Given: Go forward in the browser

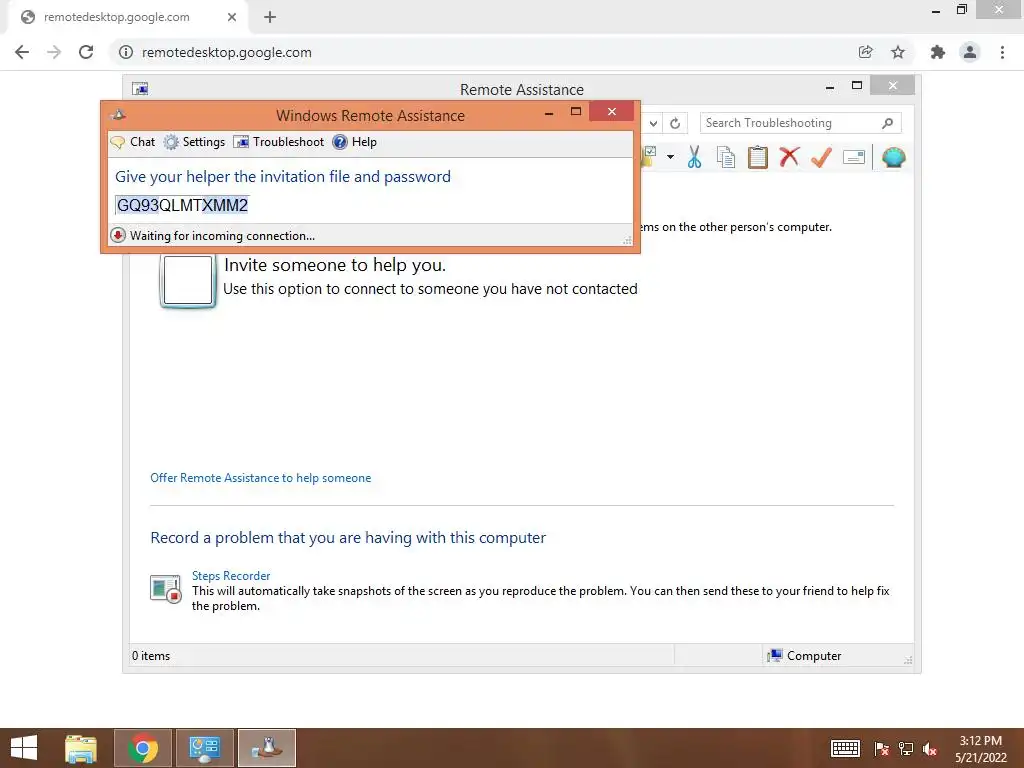Looking at the screenshot, I should pyautogui.click(x=54, y=52).
